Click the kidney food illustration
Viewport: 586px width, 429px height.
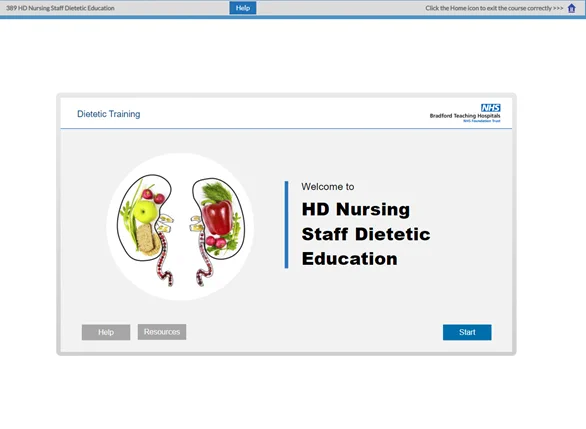(x=181, y=226)
